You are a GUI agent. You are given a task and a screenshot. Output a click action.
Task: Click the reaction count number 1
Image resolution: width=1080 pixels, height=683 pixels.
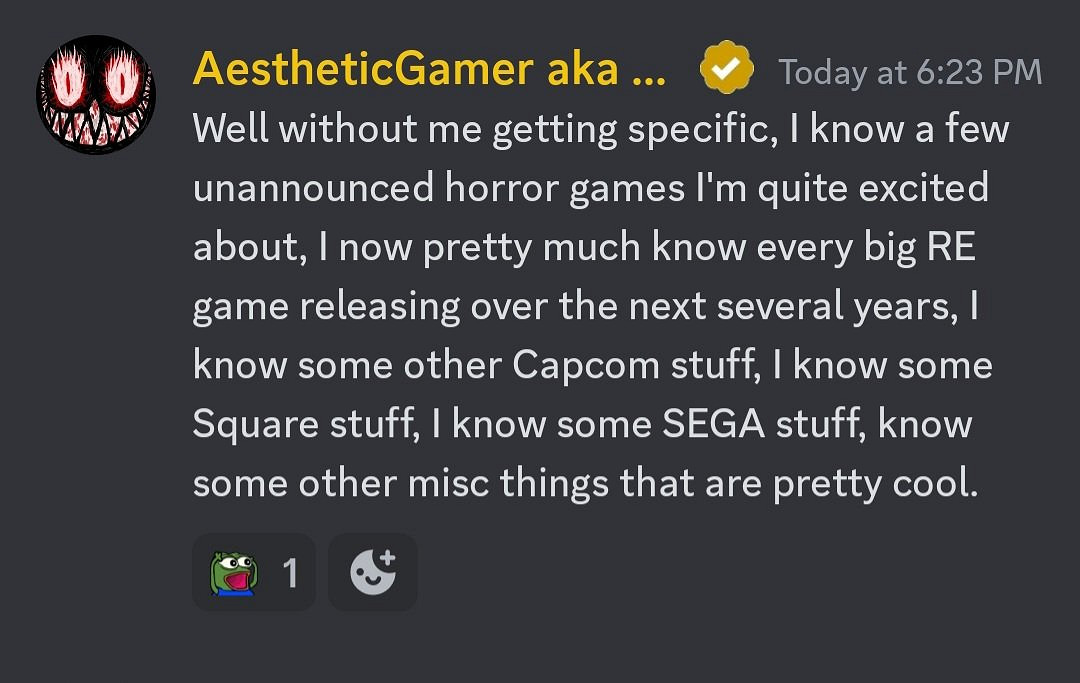click(290, 574)
